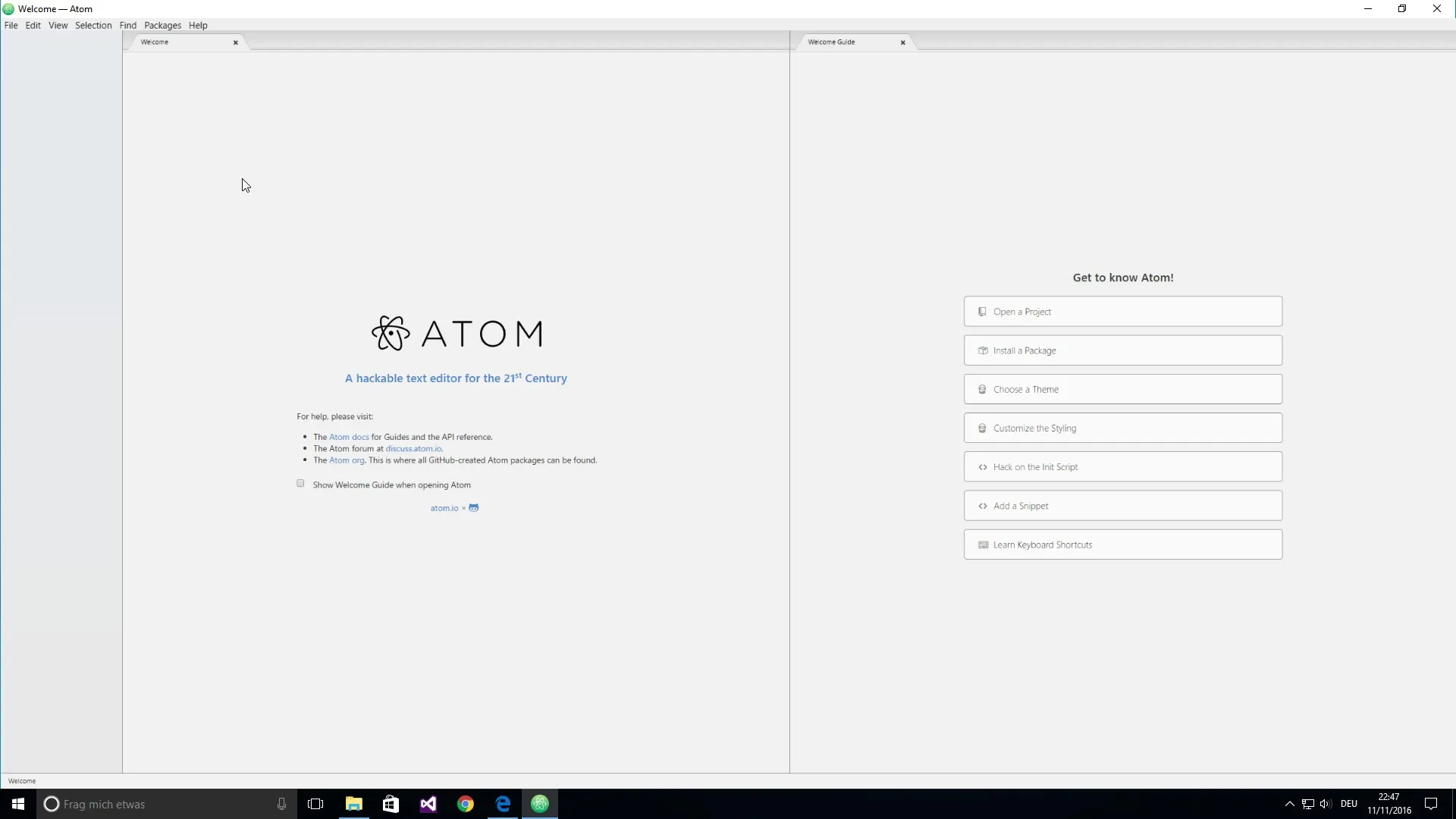The width and height of the screenshot is (1456, 819).
Task: Click the network icon in system tray
Action: pos(1307,804)
